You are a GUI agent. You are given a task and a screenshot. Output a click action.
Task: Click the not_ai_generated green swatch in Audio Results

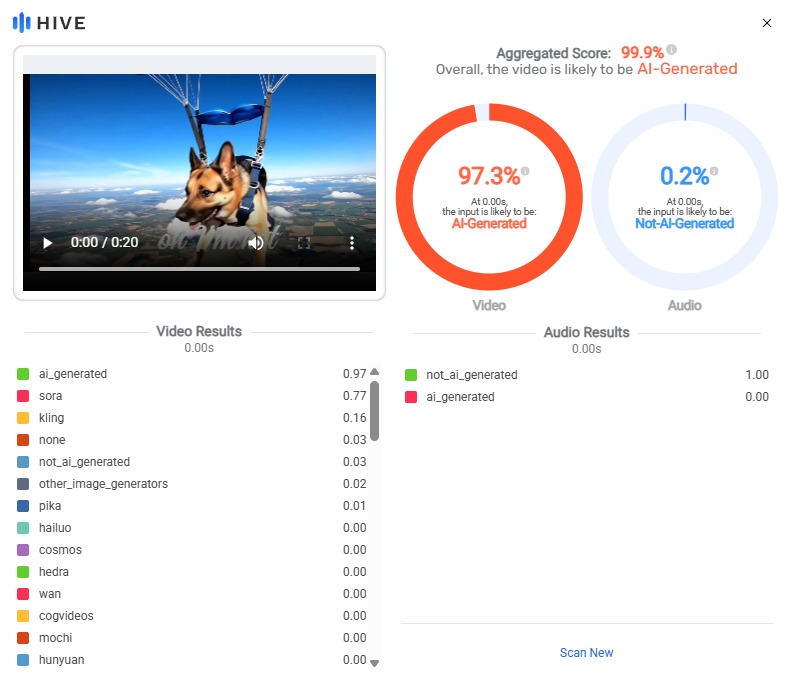411,375
